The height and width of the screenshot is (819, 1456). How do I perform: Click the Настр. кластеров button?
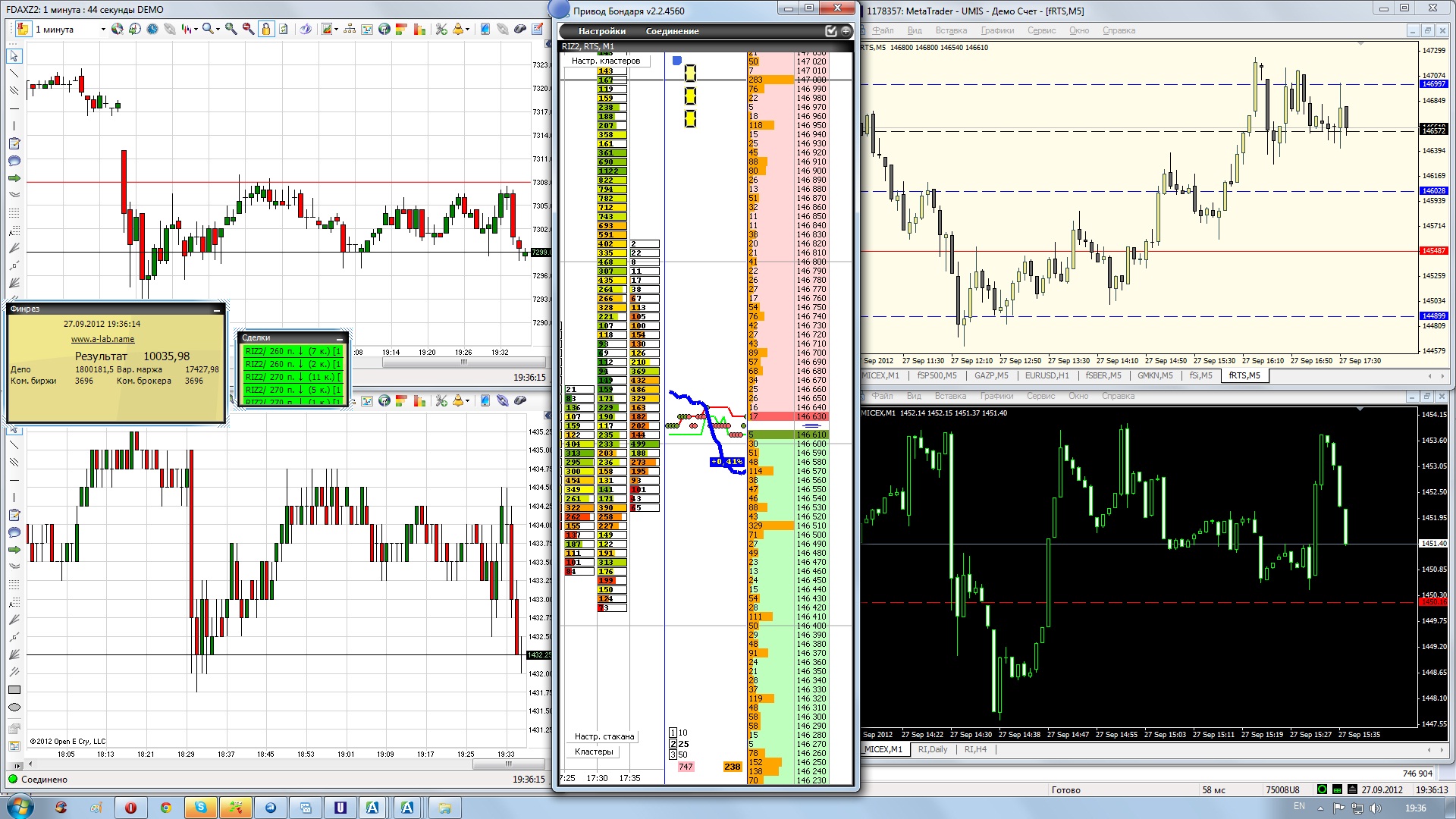pyautogui.click(x=605, y=61)
